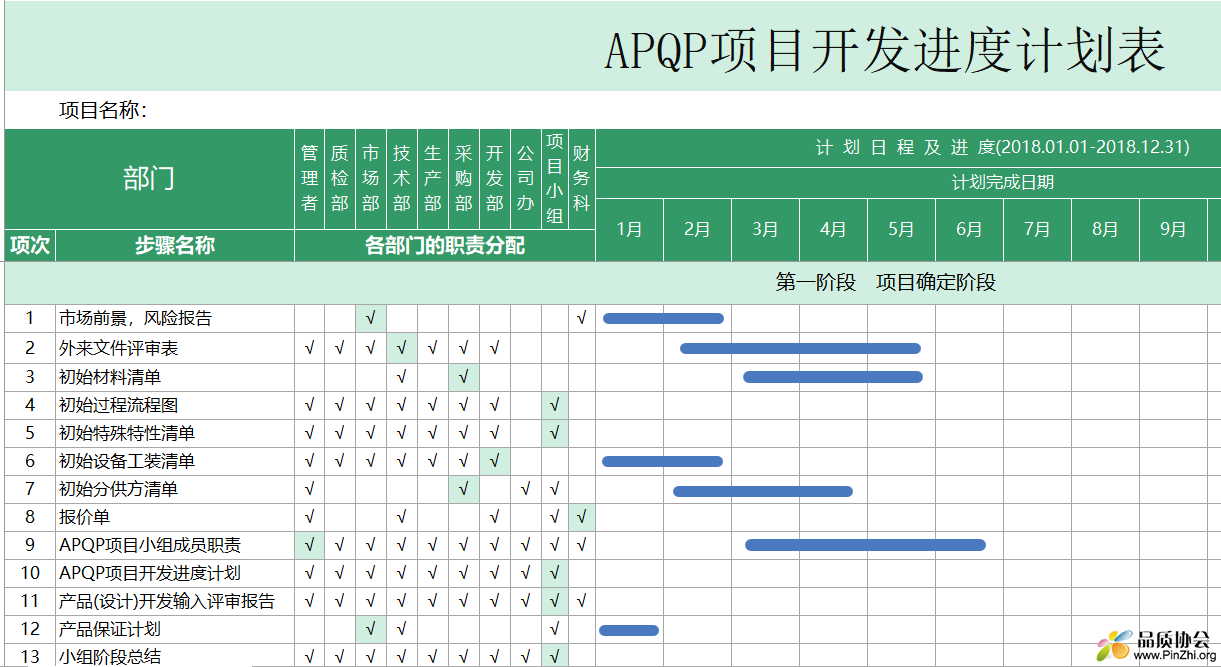The image size is (1221, 667).
Task: Select the 管理者 column header
Action: coord(309,179)
